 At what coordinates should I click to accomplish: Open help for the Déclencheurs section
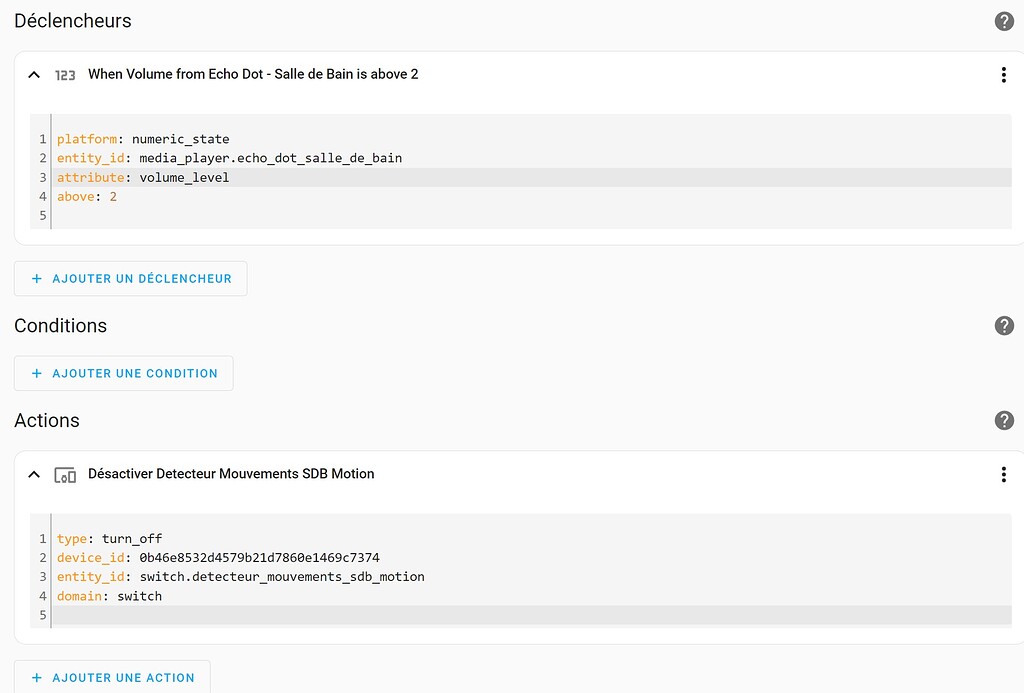[x=1004, y=21]
